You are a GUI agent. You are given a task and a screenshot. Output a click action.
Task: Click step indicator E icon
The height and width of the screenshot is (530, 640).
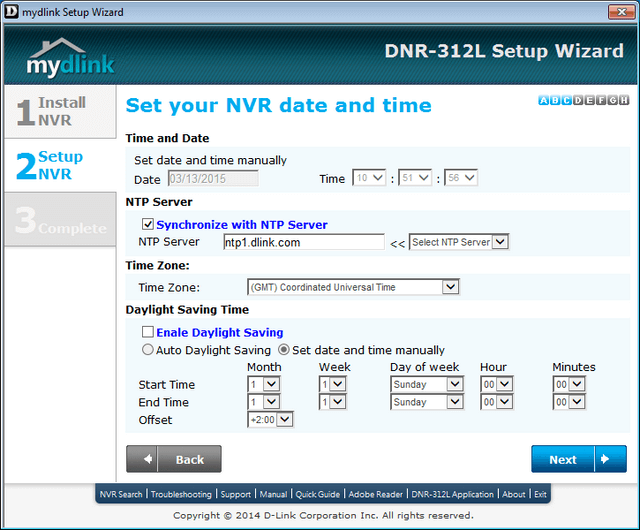coord(589,100)
